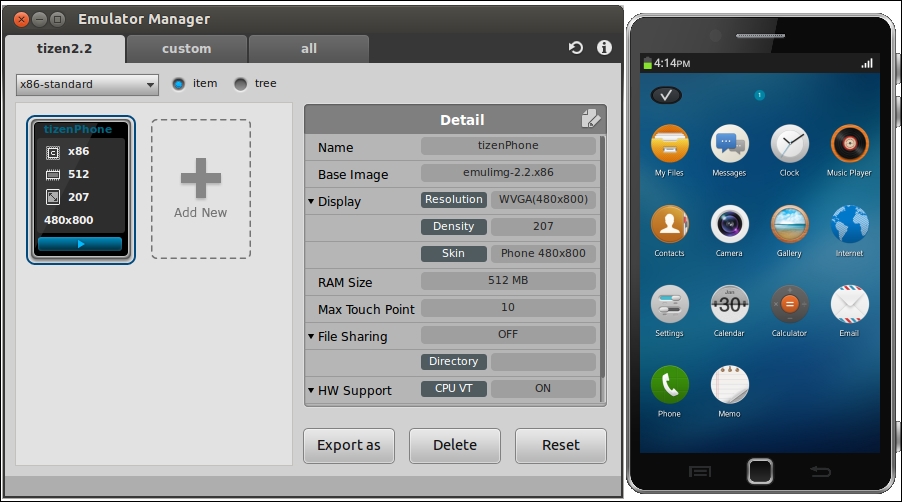
Task: Switch to the all tab
Action: [x=309, y=49]
